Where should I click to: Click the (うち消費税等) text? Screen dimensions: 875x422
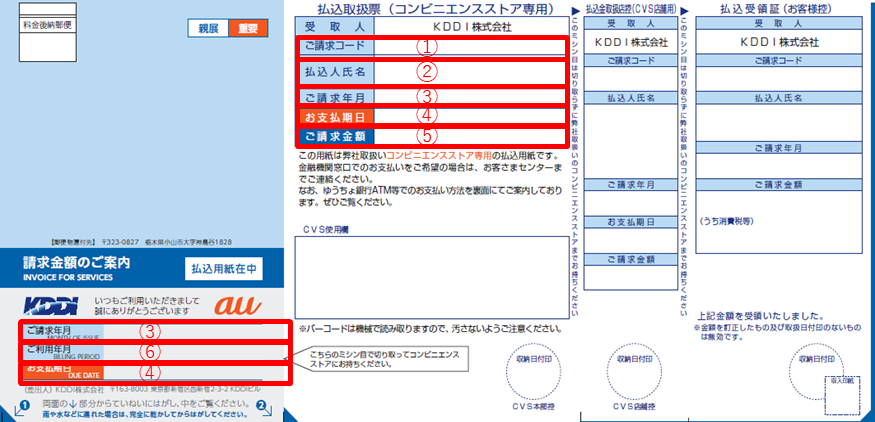[x=727, y=222]
